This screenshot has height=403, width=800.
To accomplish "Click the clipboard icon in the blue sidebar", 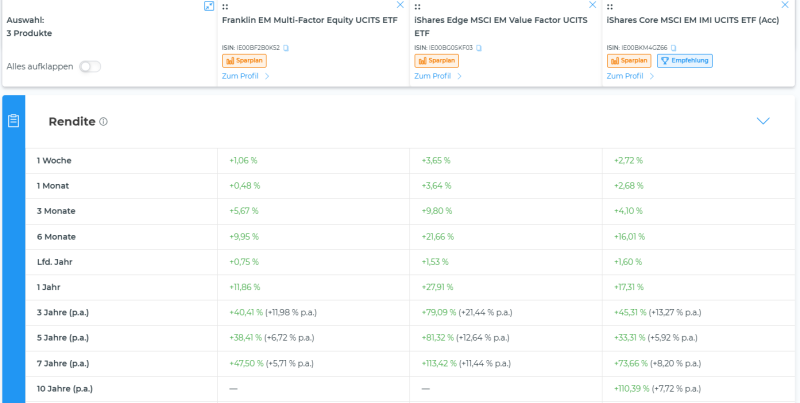I will click(x=13, y=121).
